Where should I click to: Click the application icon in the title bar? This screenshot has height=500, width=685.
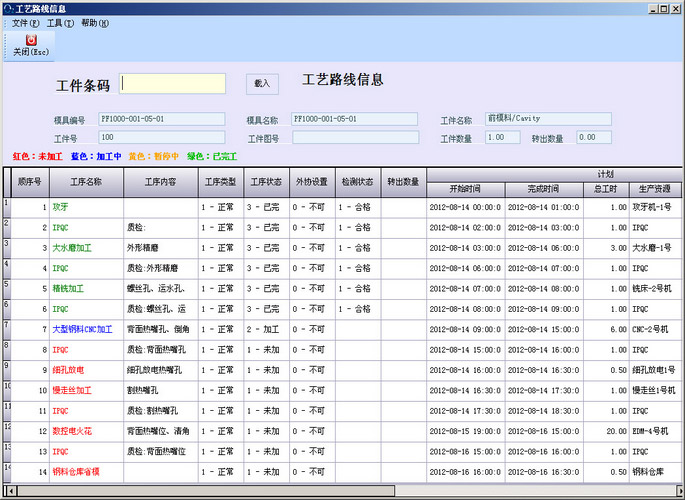pos(8,8)
